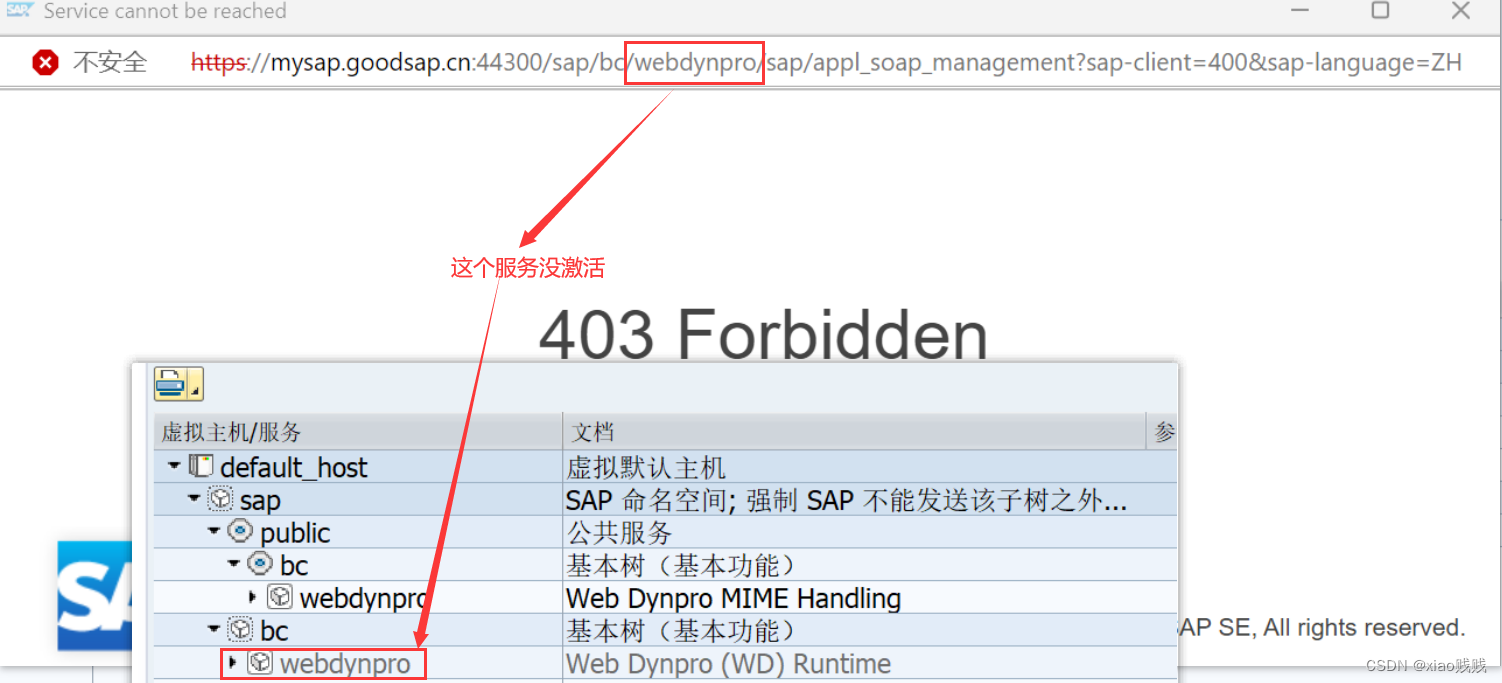Expand the inactive webdynpro runtime node
This screenshot has width=1502, height=683.
pyautogui.click(x=233, y=662)
